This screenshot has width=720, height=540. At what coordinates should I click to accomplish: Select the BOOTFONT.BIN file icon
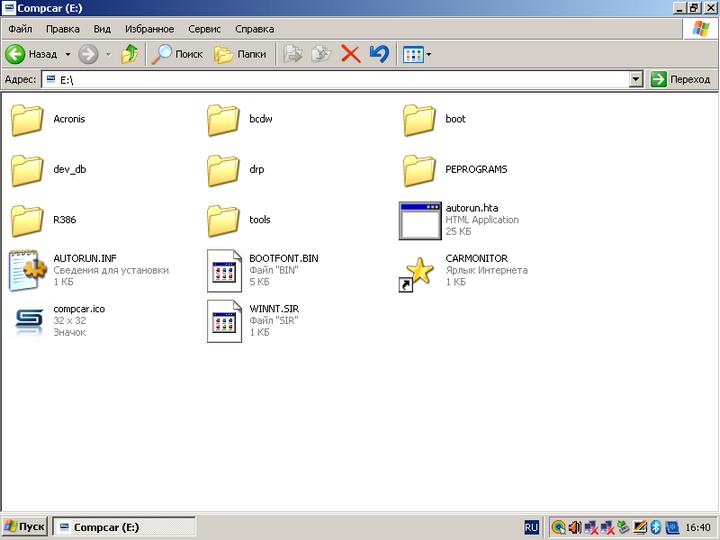224,270
